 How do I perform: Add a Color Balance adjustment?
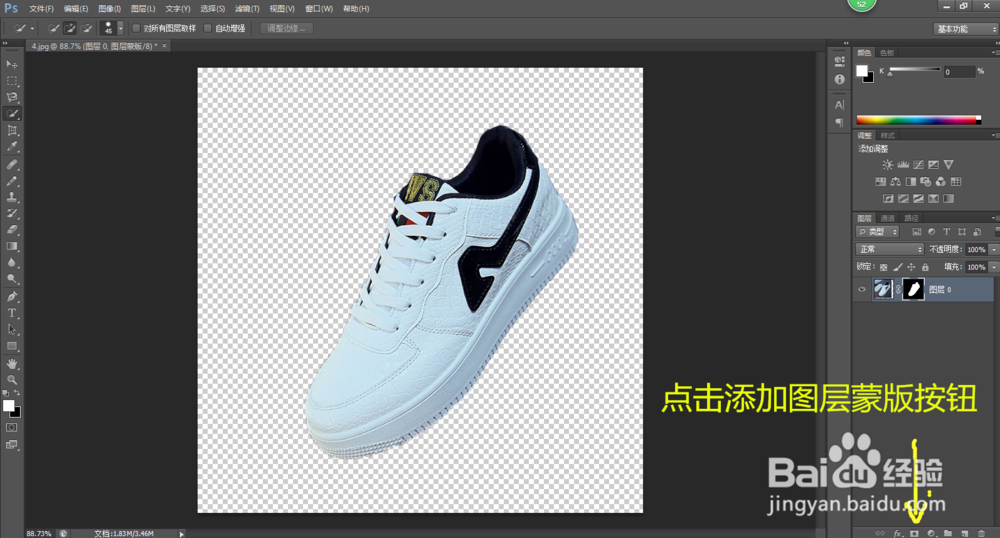coord(895,182)
